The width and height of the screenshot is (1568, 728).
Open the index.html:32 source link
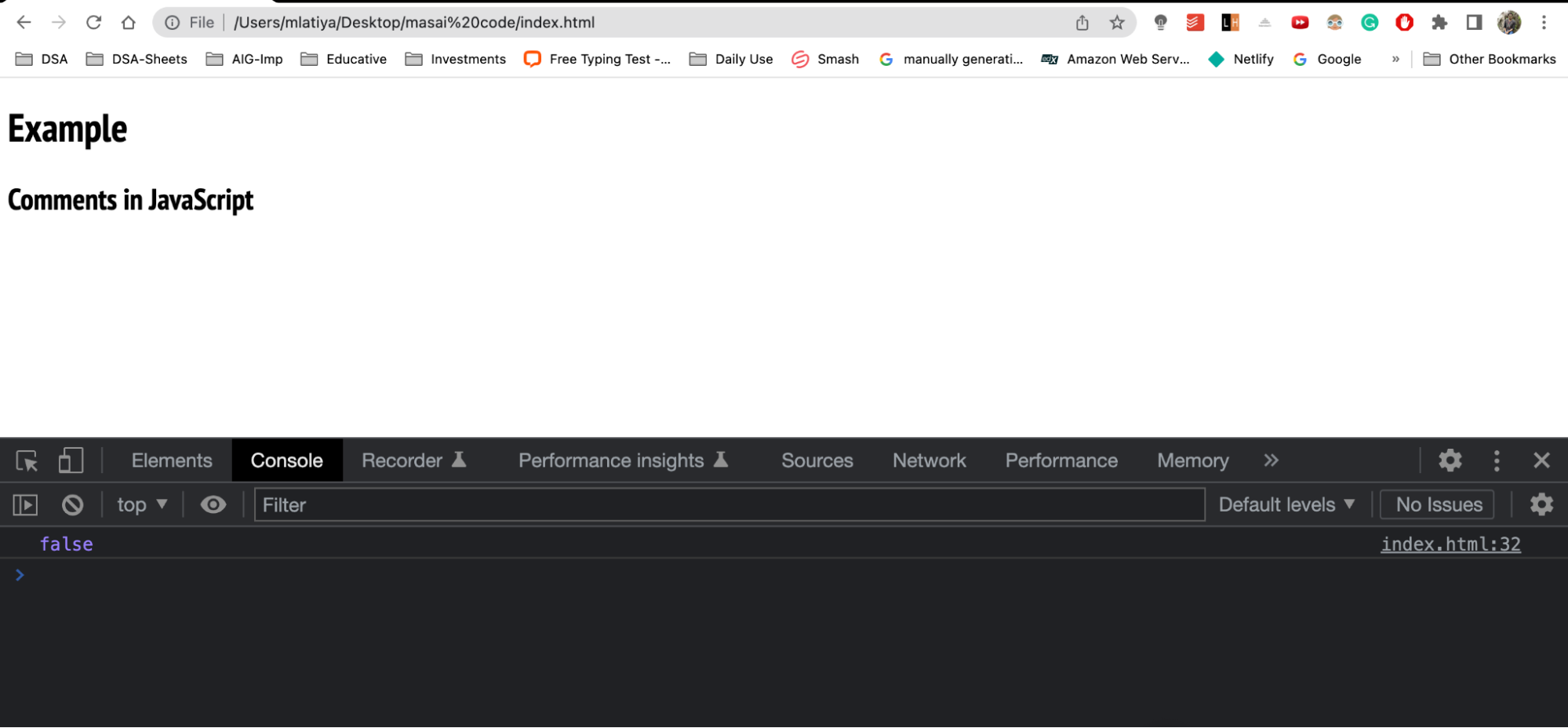pos(1450,544)
